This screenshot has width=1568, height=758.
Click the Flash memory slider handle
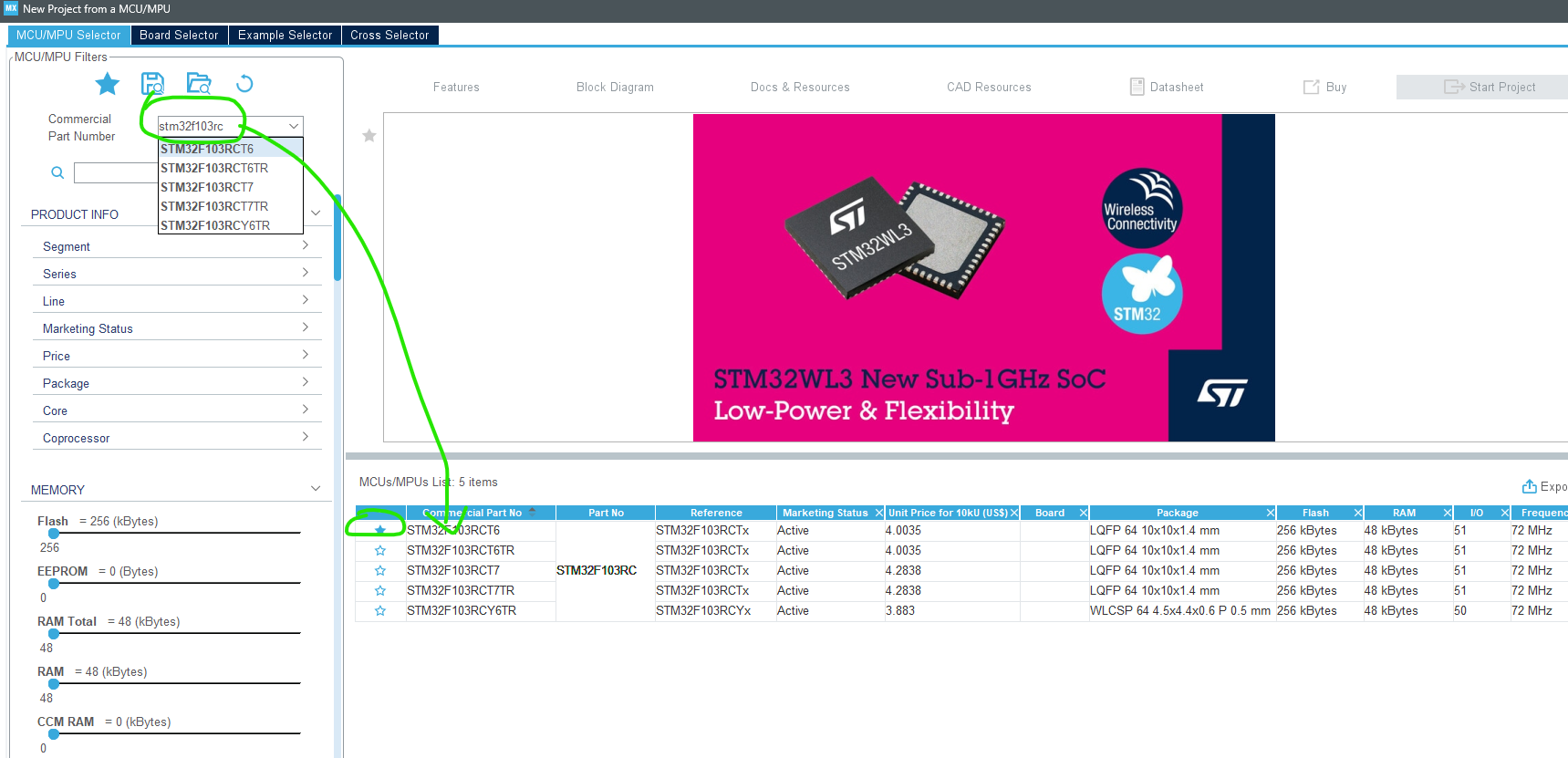54,534
